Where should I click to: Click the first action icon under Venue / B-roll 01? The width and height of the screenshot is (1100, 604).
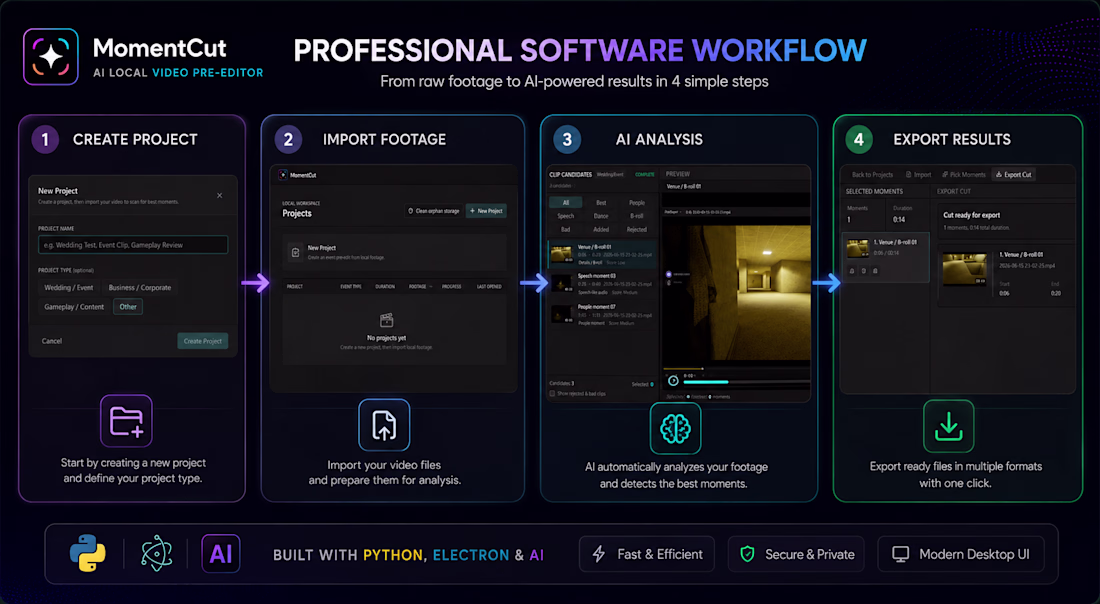tap(852, 271)
